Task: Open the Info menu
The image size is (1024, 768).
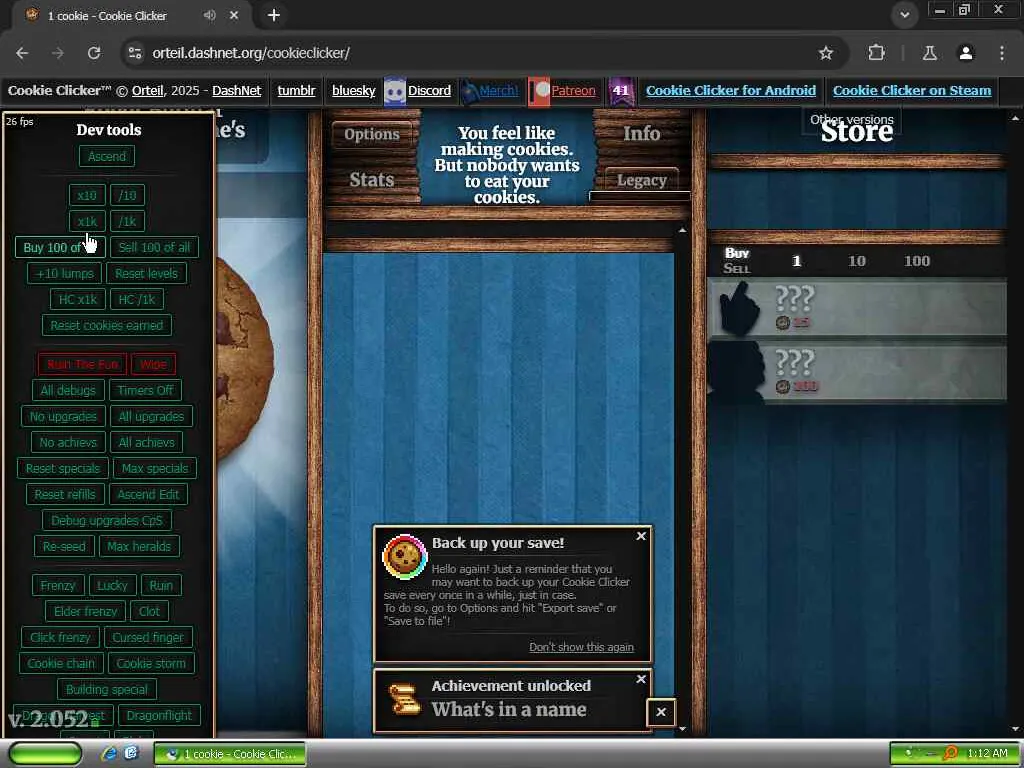Action: [641, 134]
